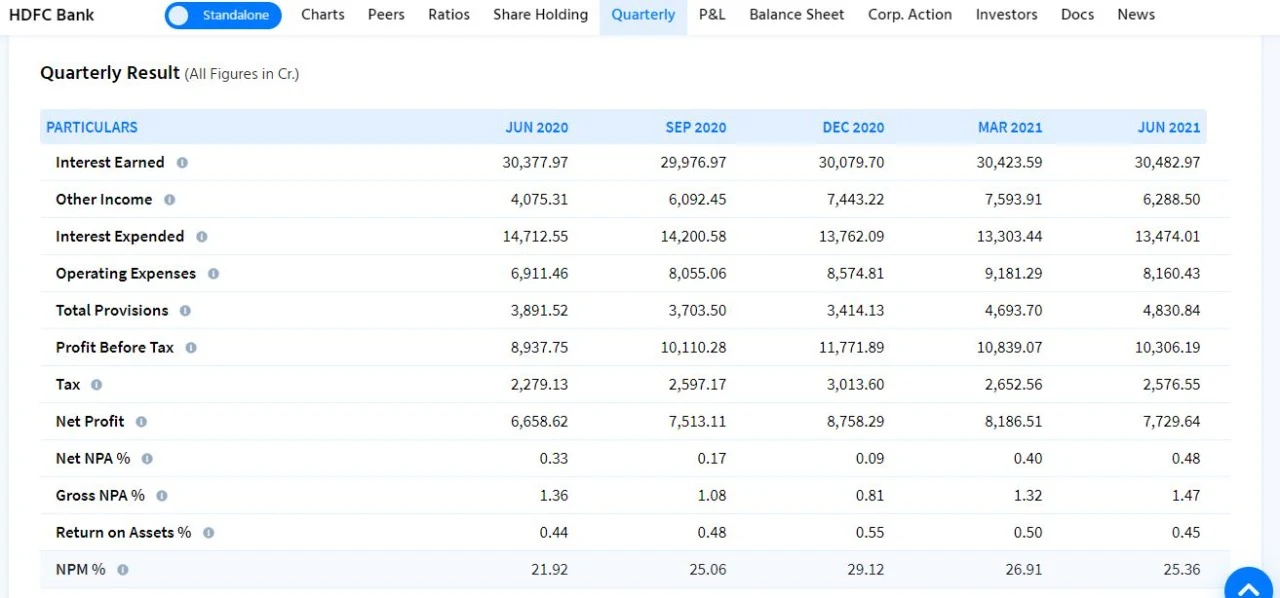Click the Quarterly Result heading

coord(110,73)
